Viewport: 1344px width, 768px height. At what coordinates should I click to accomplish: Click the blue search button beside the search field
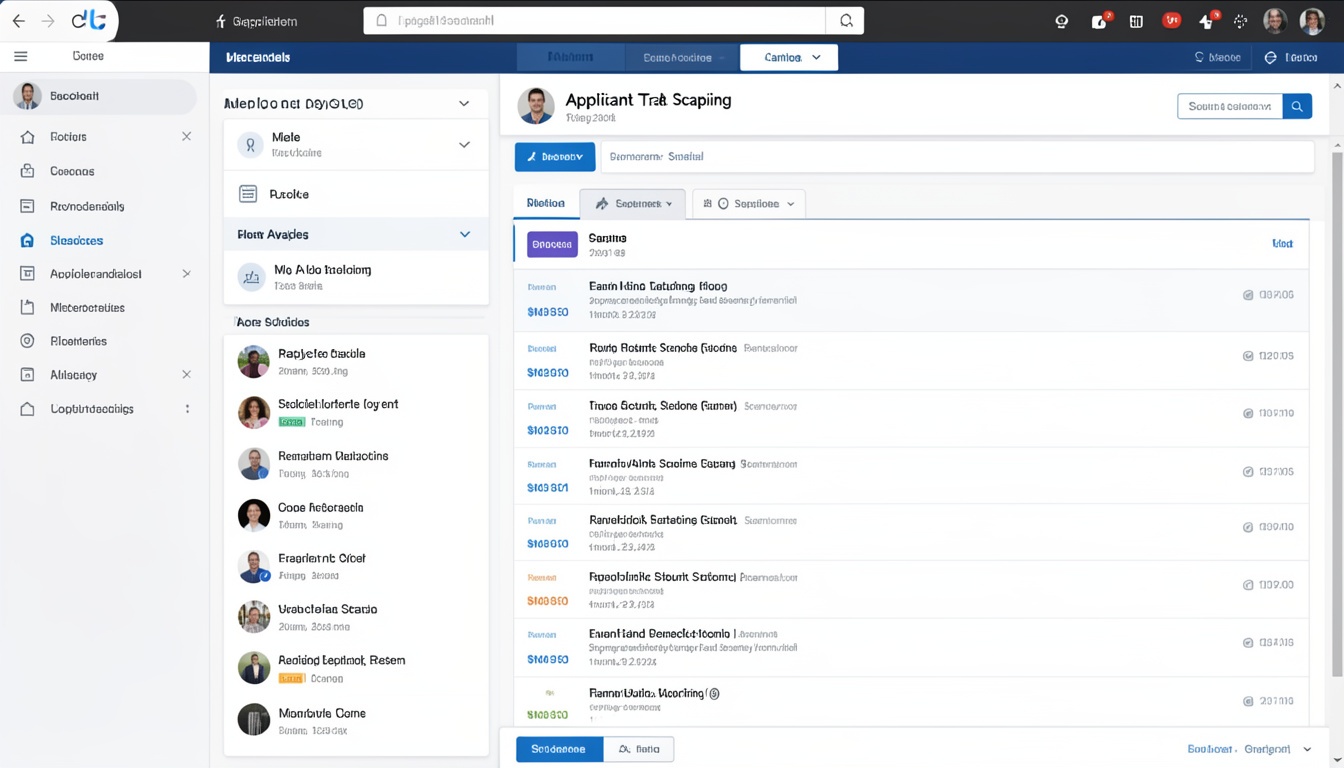[1297, 106]
